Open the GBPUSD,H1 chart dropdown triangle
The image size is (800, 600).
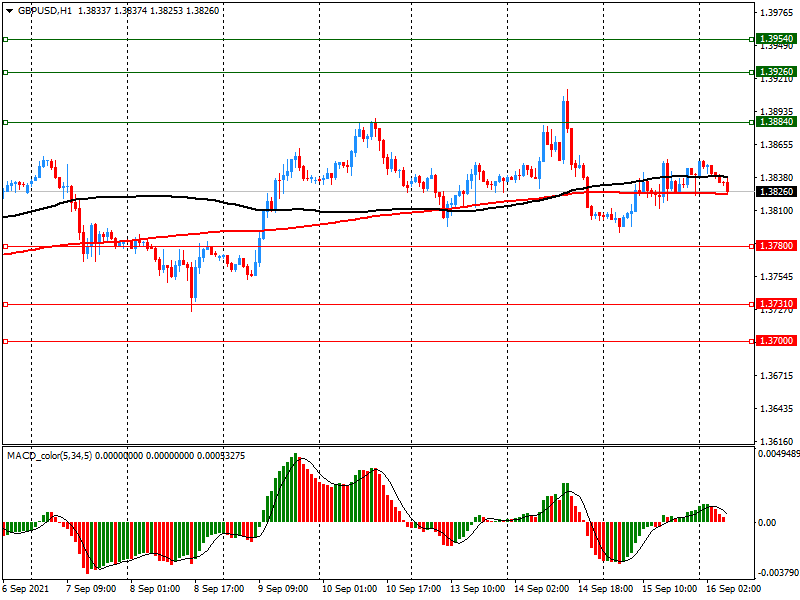[x=9, y=11]
